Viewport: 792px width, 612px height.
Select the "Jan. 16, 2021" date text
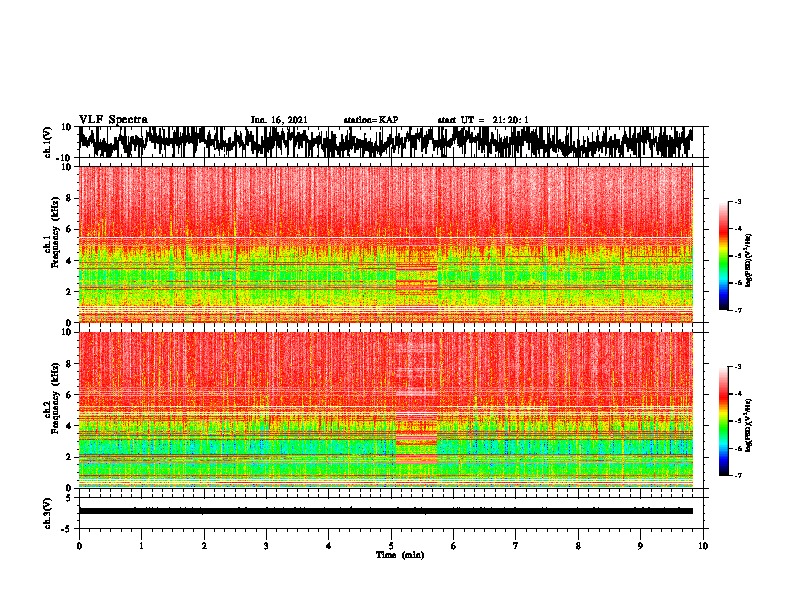click(279, 120)
